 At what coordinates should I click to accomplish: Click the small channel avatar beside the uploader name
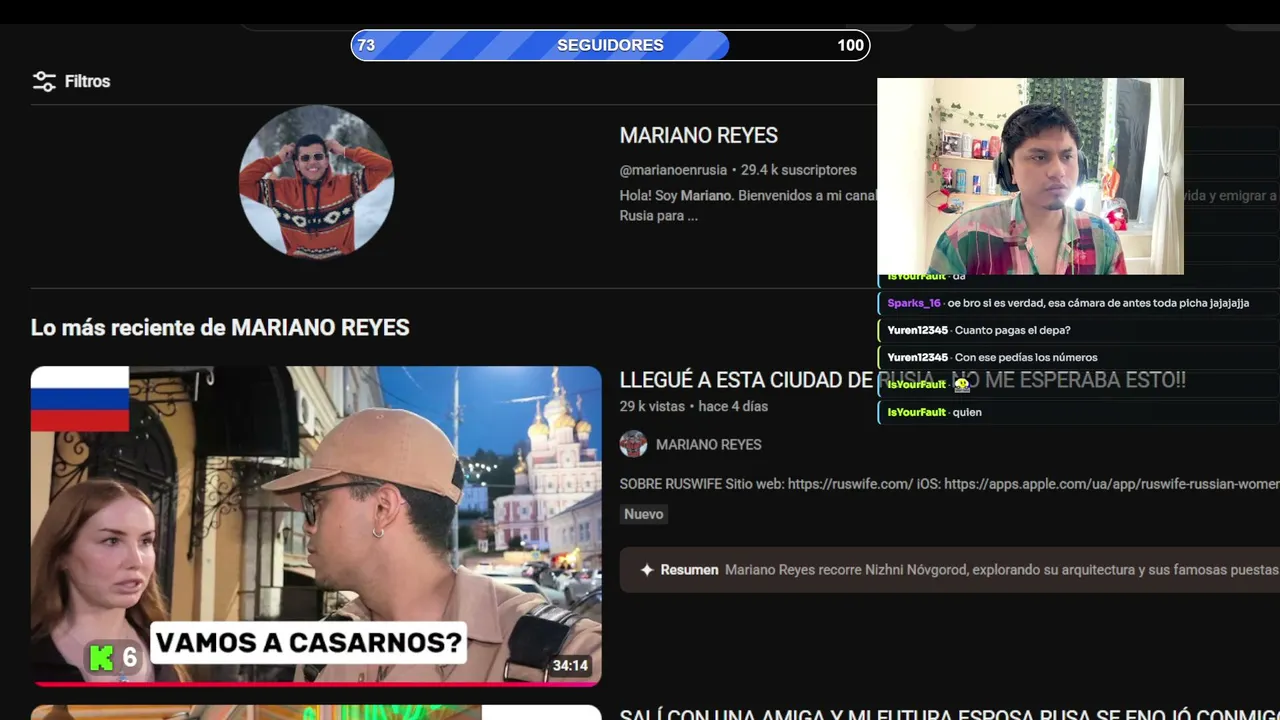633,444
